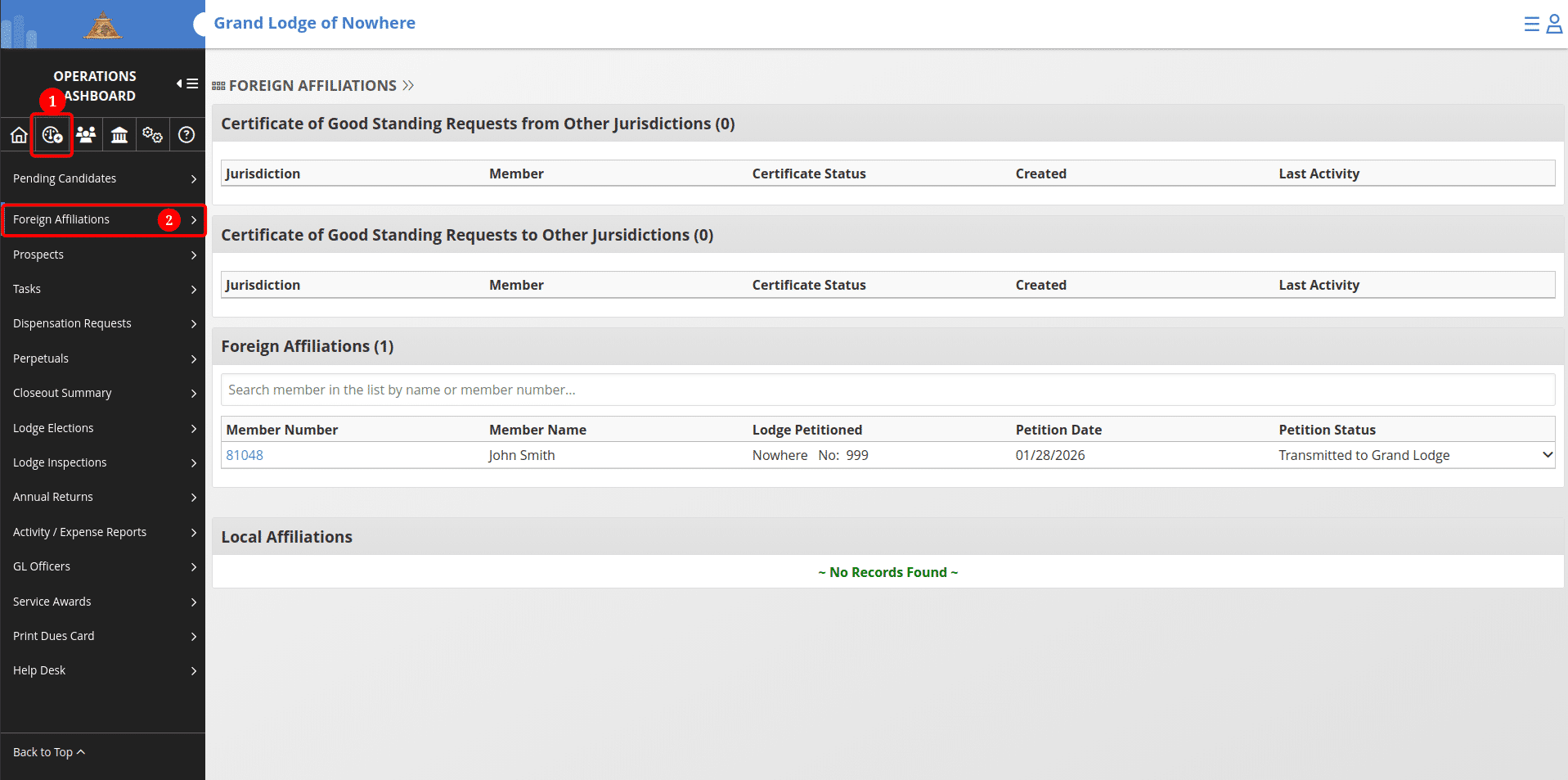Viewport: 1568px width, 780px height.
Task: Click the grid icon beside Foreign Affiliations heading
Action: click(218, 86)
